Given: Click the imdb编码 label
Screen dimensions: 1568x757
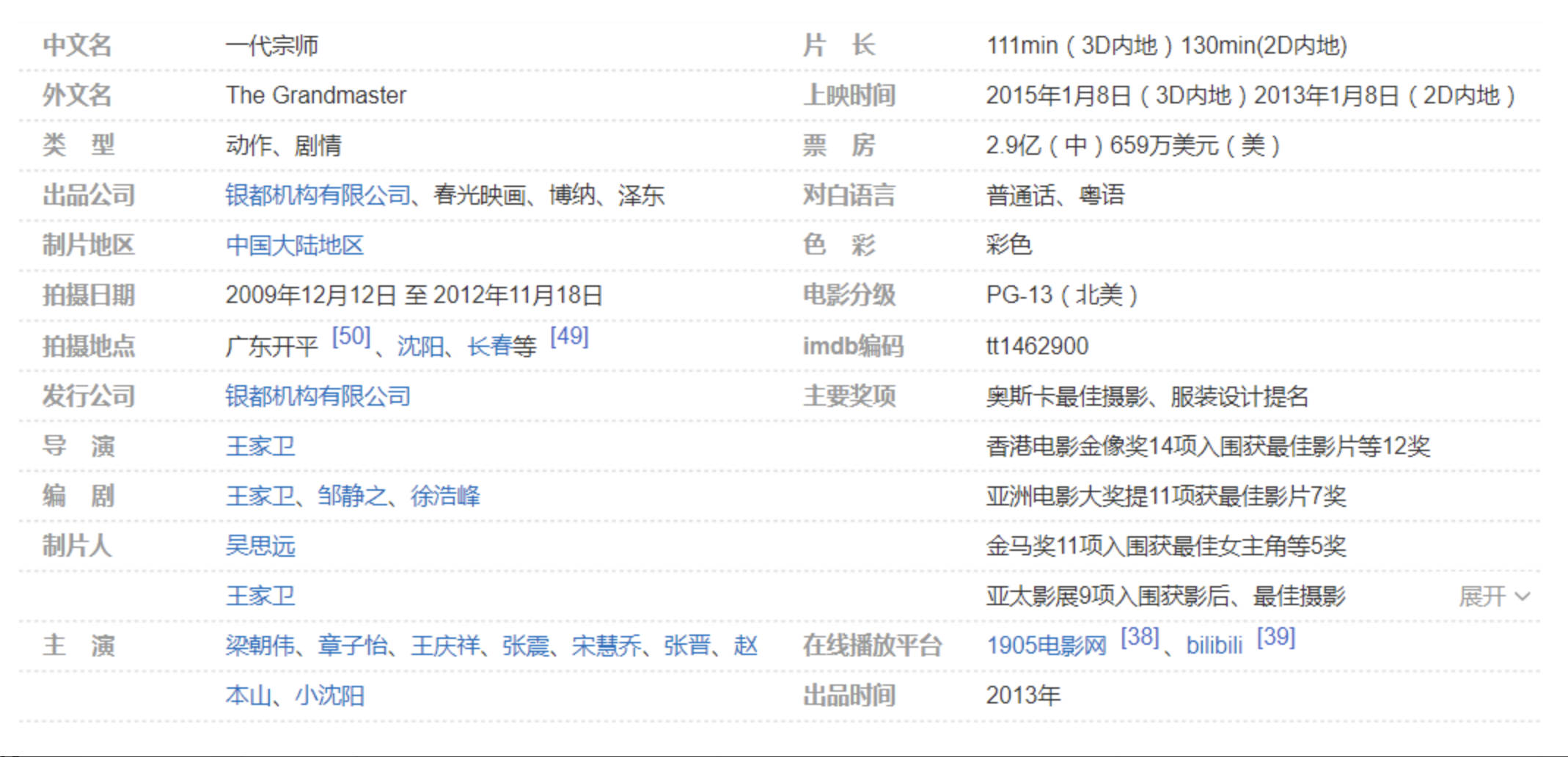Looking at the screenshot, I should point(853,345).
